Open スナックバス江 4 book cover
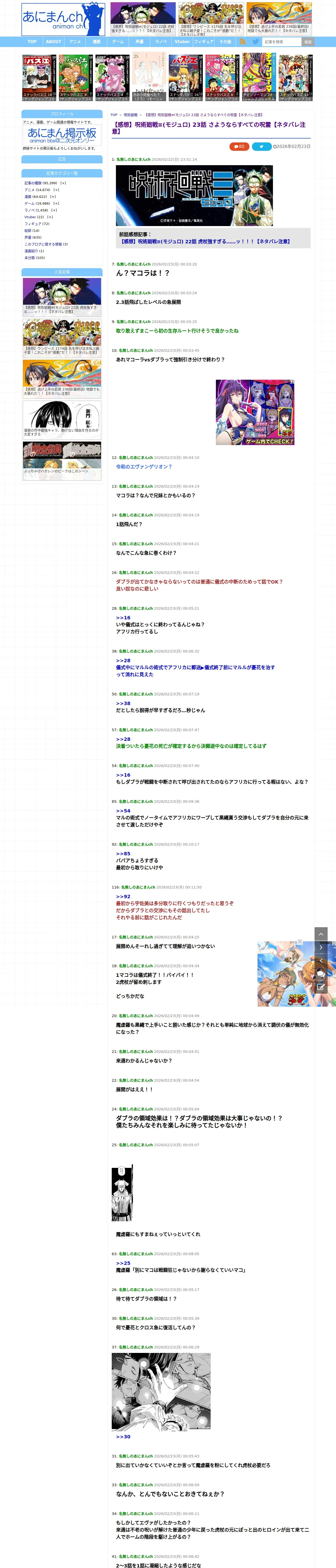This screenshot has height=1568, width=336. point(112,77)
